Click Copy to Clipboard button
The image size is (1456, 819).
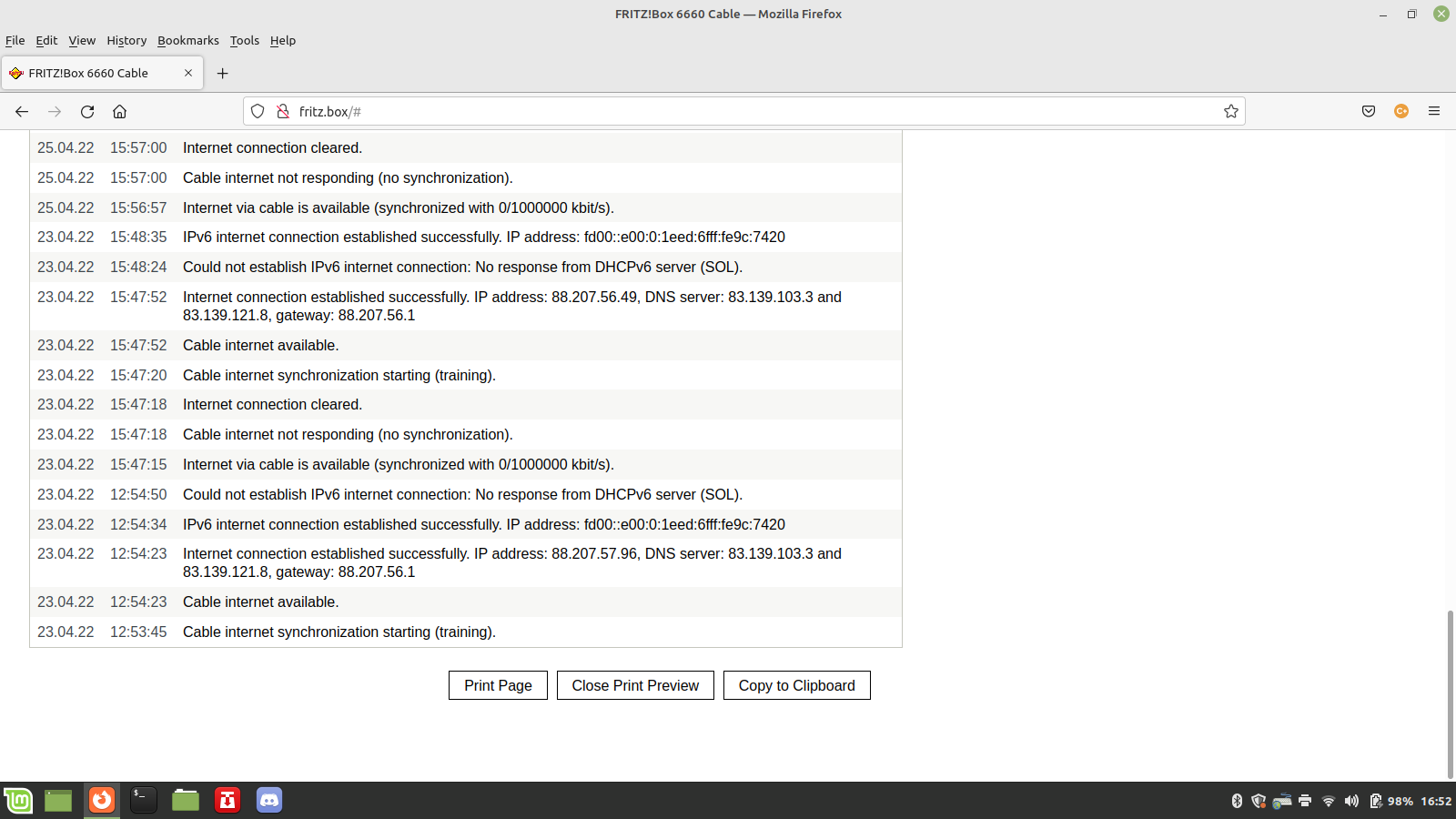click(797, 685)
